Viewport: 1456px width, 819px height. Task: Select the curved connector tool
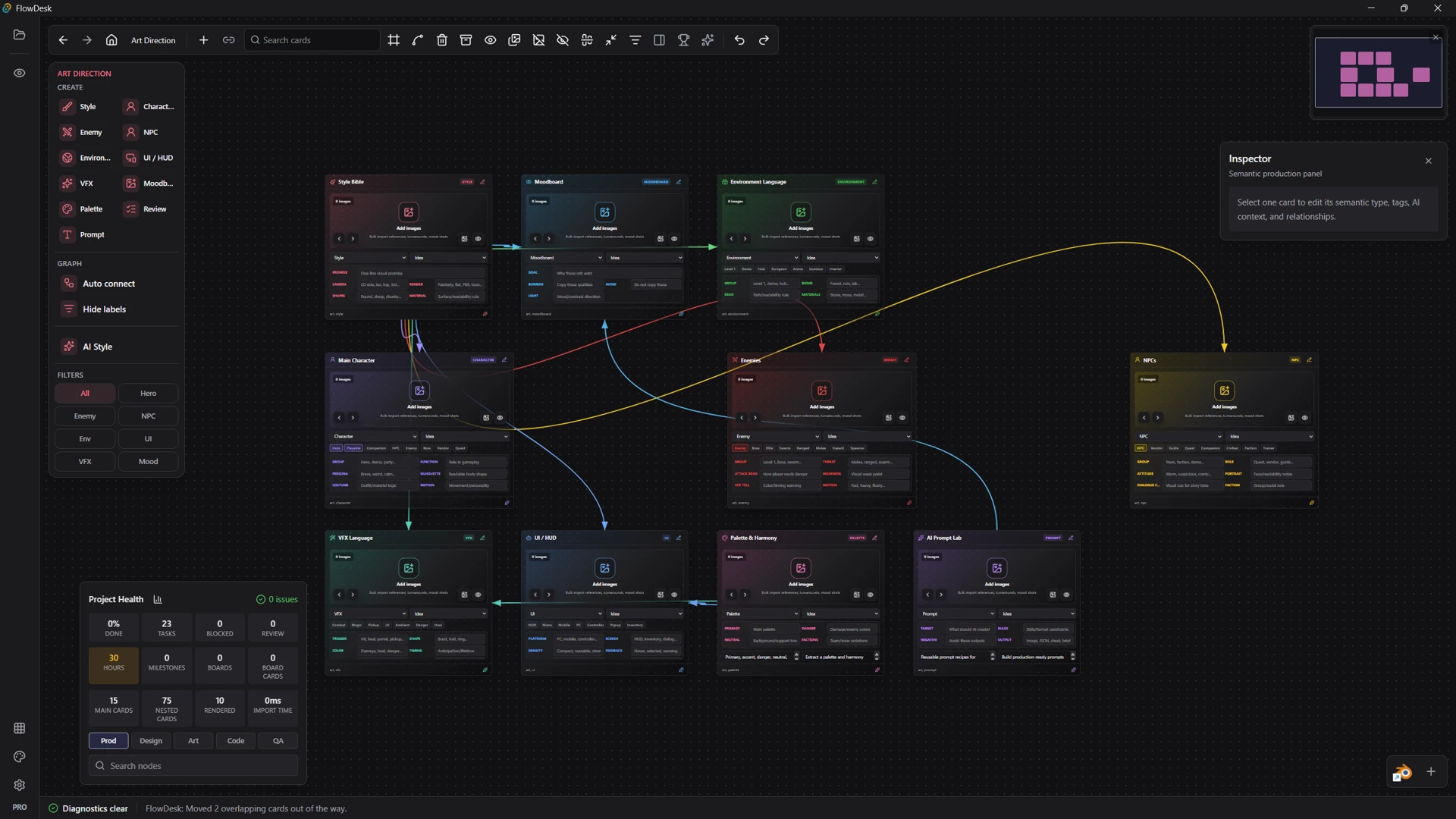point(418,40)
